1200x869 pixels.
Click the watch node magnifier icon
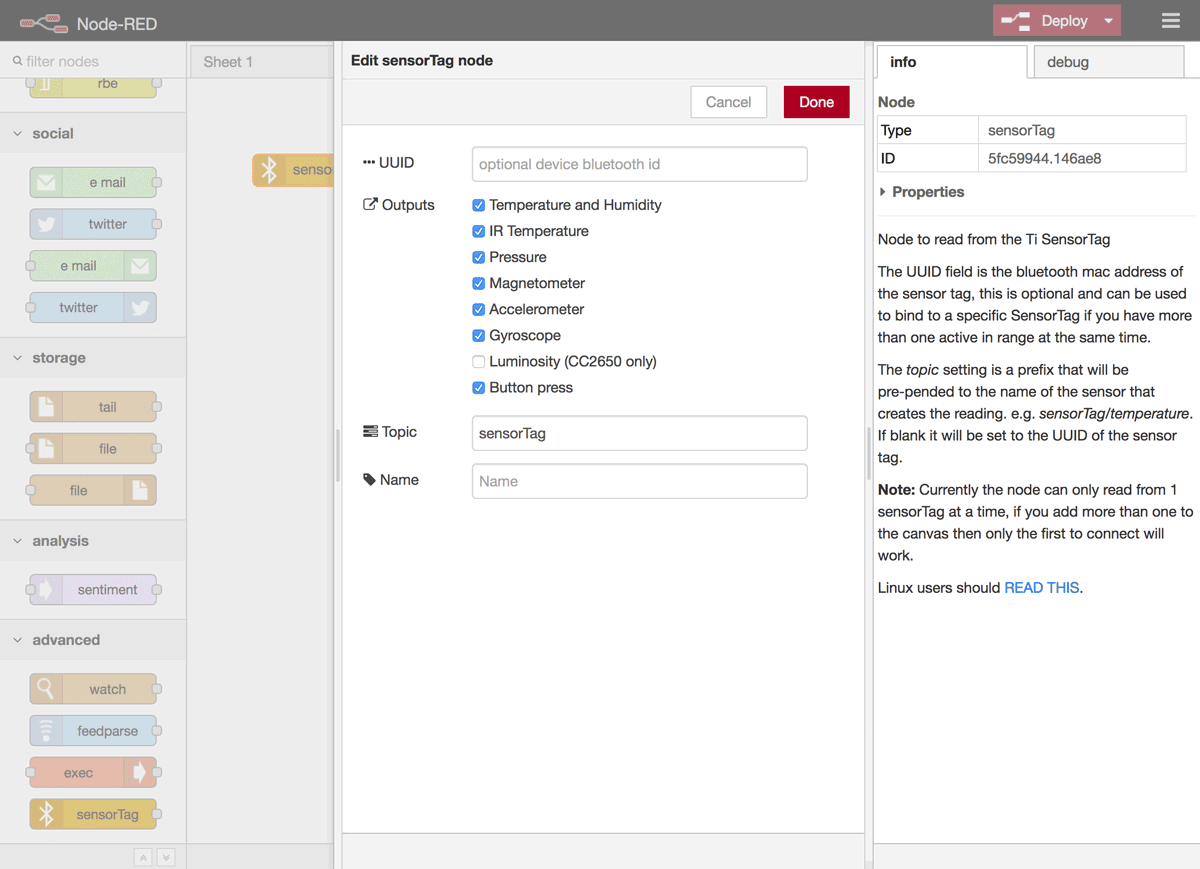(x=46, y=689)
